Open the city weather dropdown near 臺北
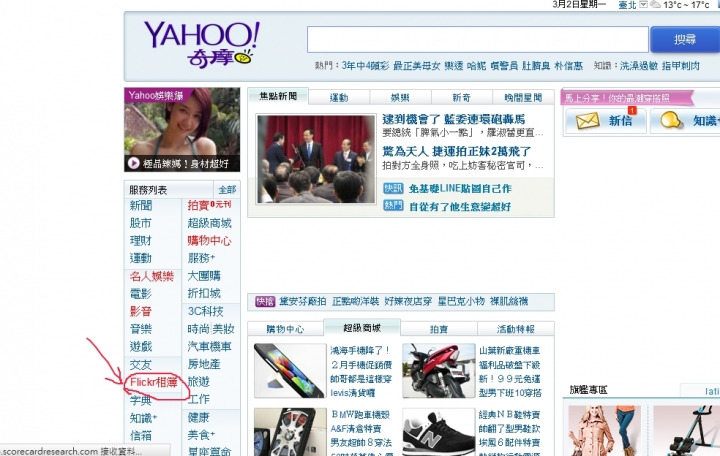This screenshot has height=456, width=720. 643,5
